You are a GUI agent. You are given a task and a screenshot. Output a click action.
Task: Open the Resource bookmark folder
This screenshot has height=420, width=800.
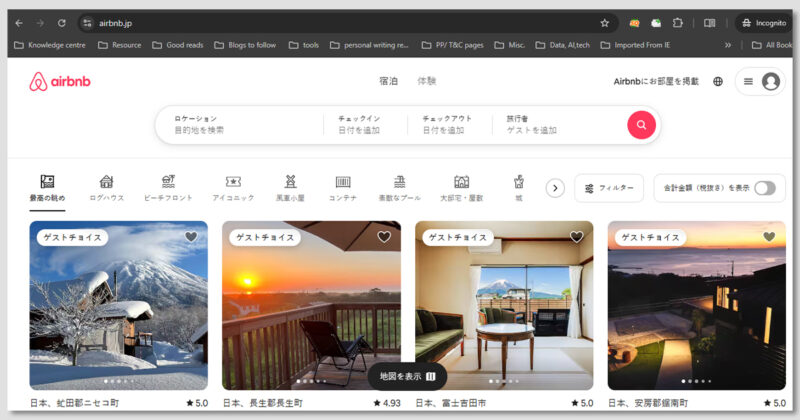(119, 45)
